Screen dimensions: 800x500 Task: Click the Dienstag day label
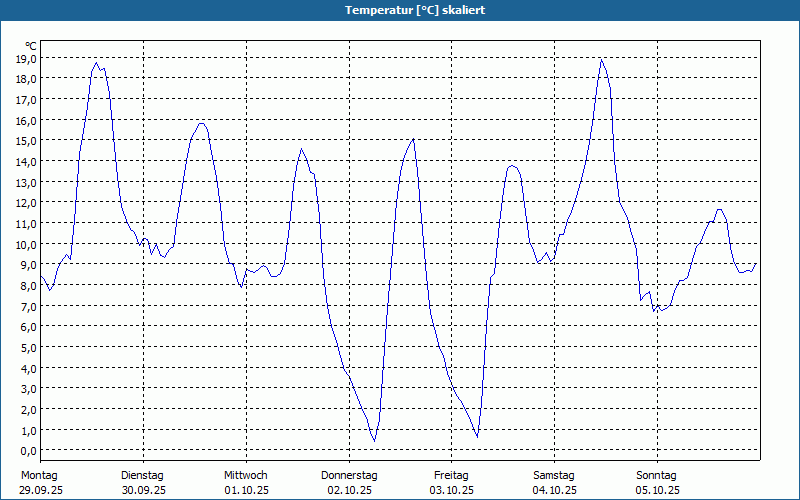click(x=142, y=476)
